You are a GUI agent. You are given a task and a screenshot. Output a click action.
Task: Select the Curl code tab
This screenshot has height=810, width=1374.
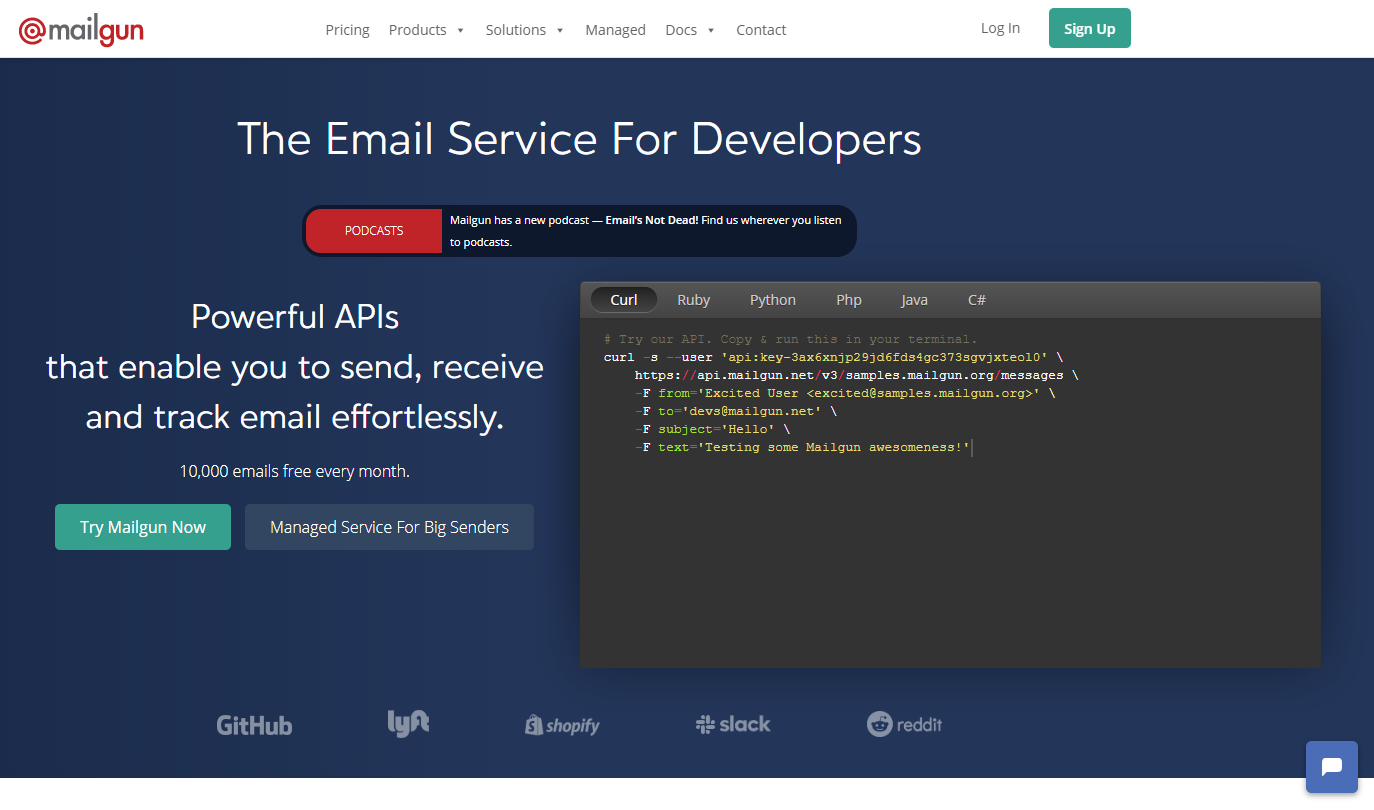click(x=624, y=300)
